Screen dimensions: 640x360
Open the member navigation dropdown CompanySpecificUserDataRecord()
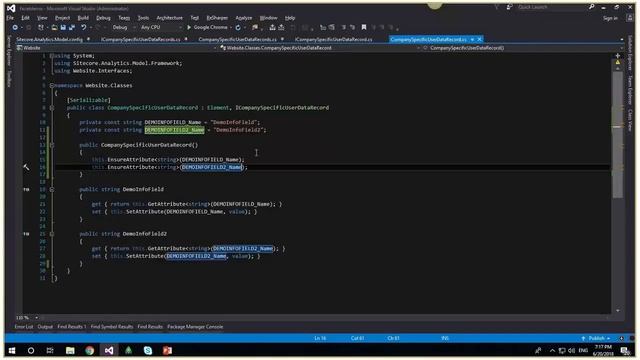pyautogui.click(x=524, y=48)
